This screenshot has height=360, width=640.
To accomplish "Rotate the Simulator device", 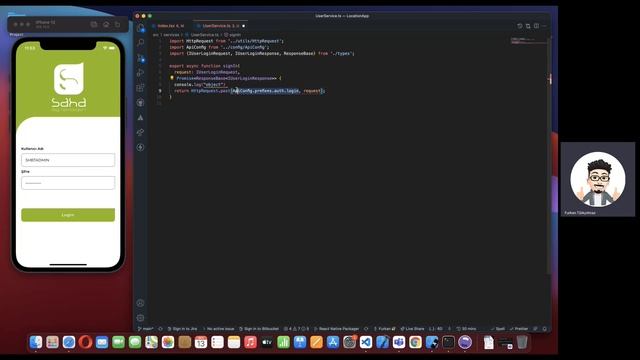I will pyautogui.click(x=118, y=24).
